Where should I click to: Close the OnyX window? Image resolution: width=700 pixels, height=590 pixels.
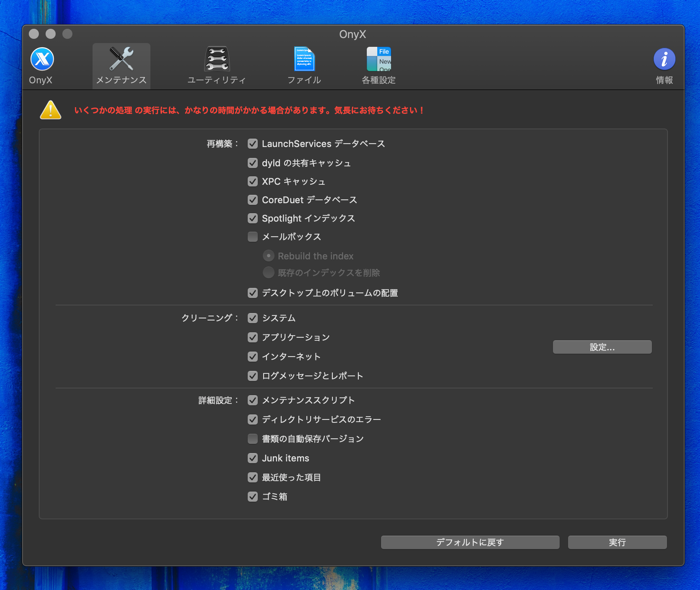coord(34,34)
